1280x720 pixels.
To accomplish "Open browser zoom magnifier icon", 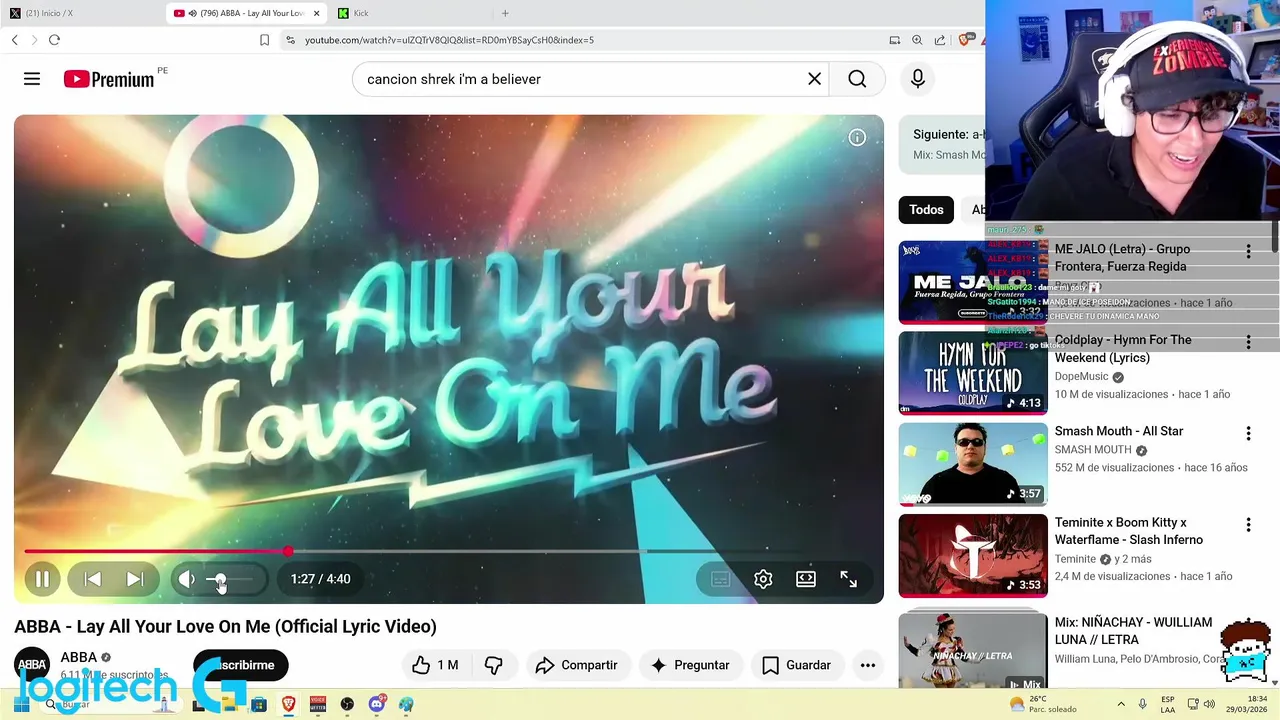I will (x=917, y=40).
